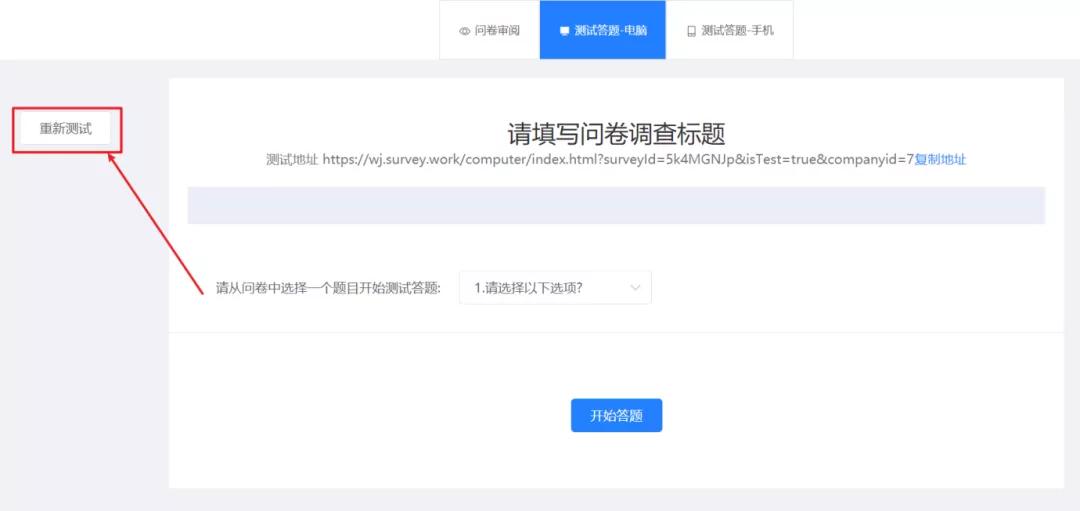Click the 开始答题 button
Image resolution: width=1080 pixels, height=511 pixels.
pyautogui.click(x=616, y=416)
